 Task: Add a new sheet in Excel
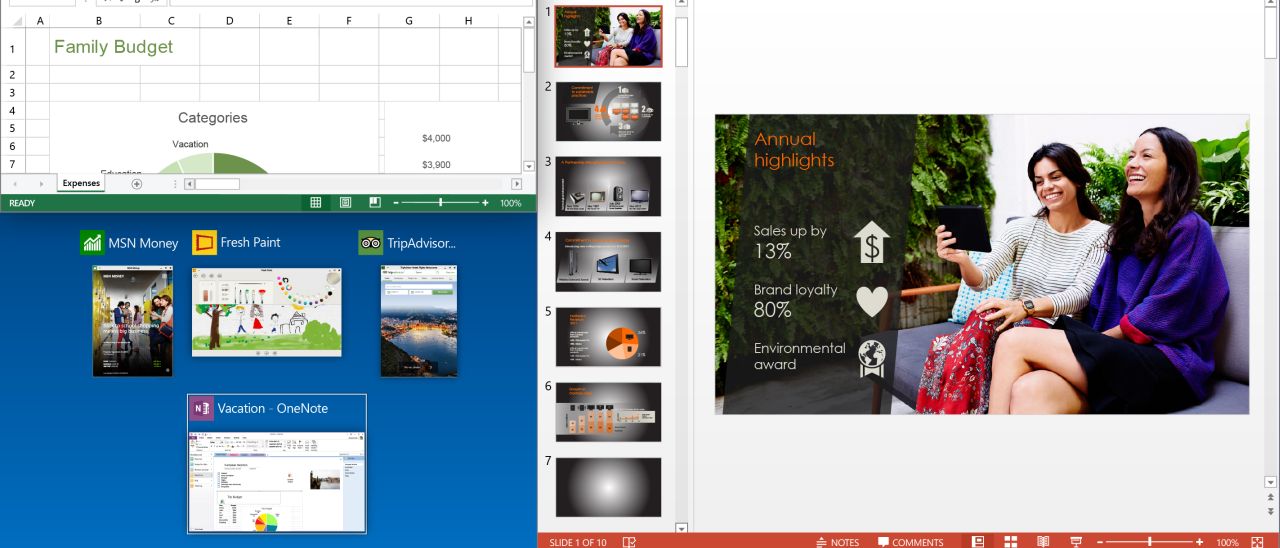(x=137, y=184)
